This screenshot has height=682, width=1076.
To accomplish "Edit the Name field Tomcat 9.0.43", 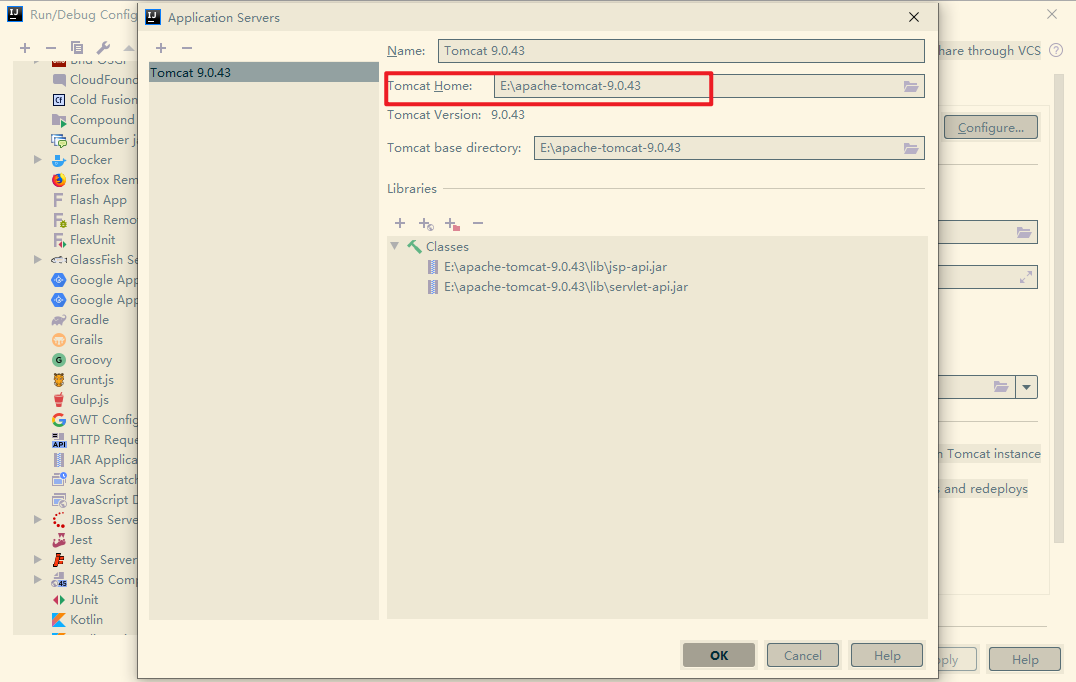I will point(681,51).
